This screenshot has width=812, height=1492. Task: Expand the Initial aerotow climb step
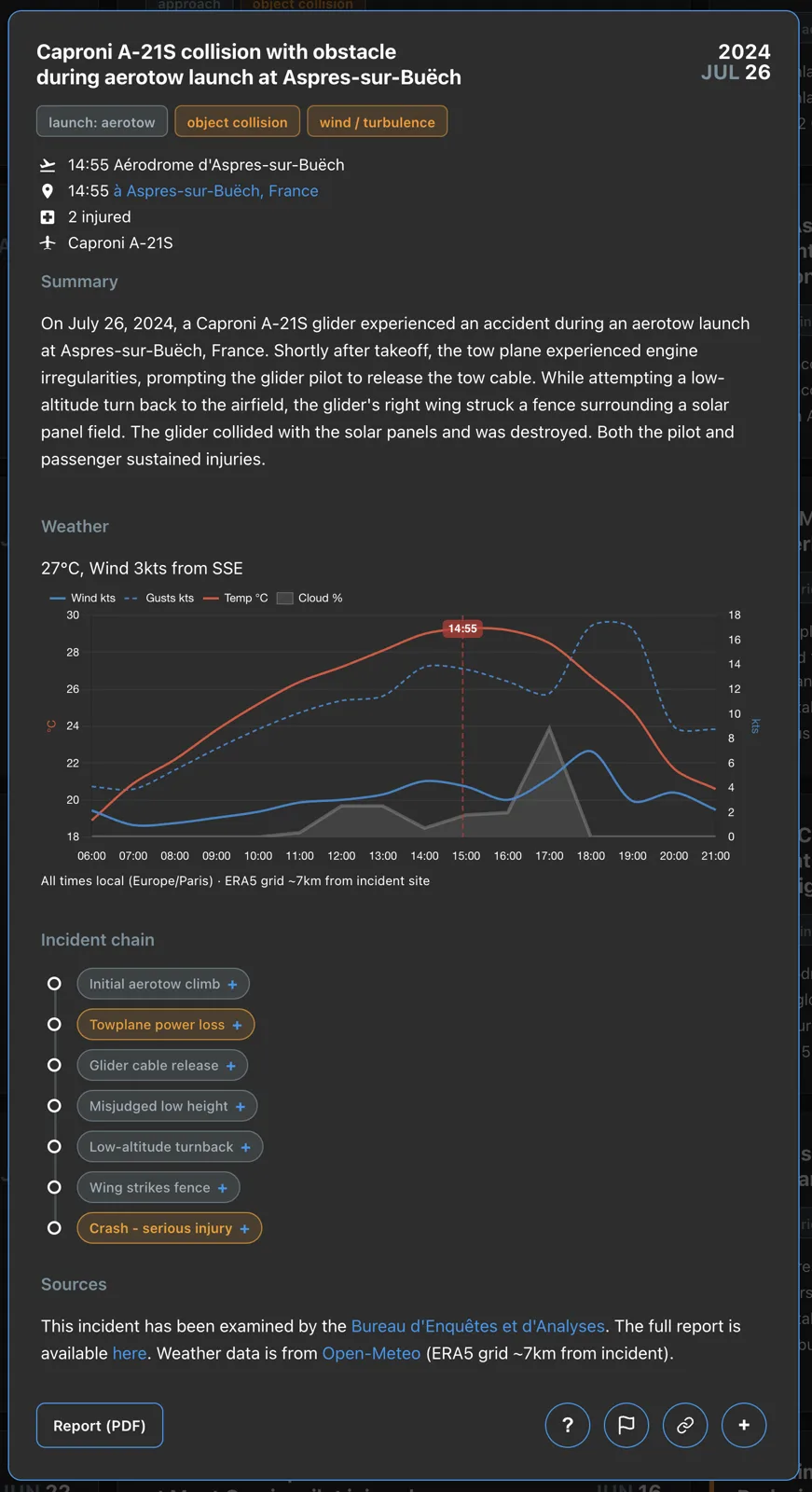(163, 984)
